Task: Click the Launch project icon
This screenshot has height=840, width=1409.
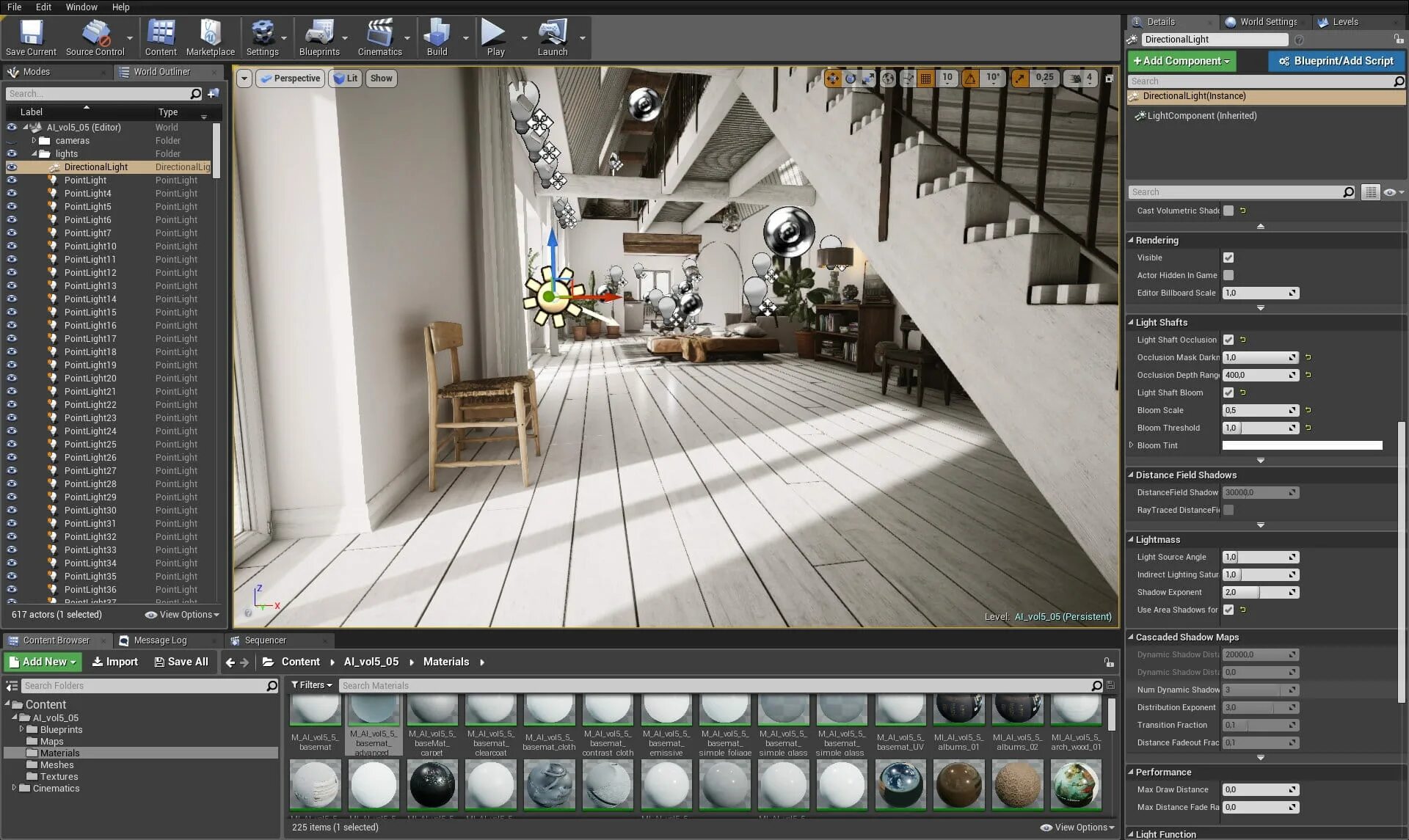Action: click(552, 37)
